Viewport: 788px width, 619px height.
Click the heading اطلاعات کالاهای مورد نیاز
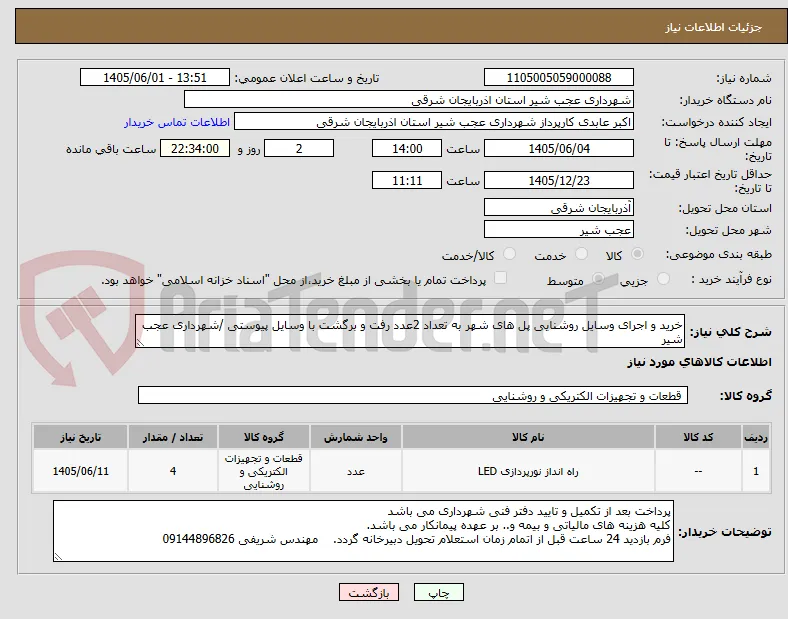[699, 362]
